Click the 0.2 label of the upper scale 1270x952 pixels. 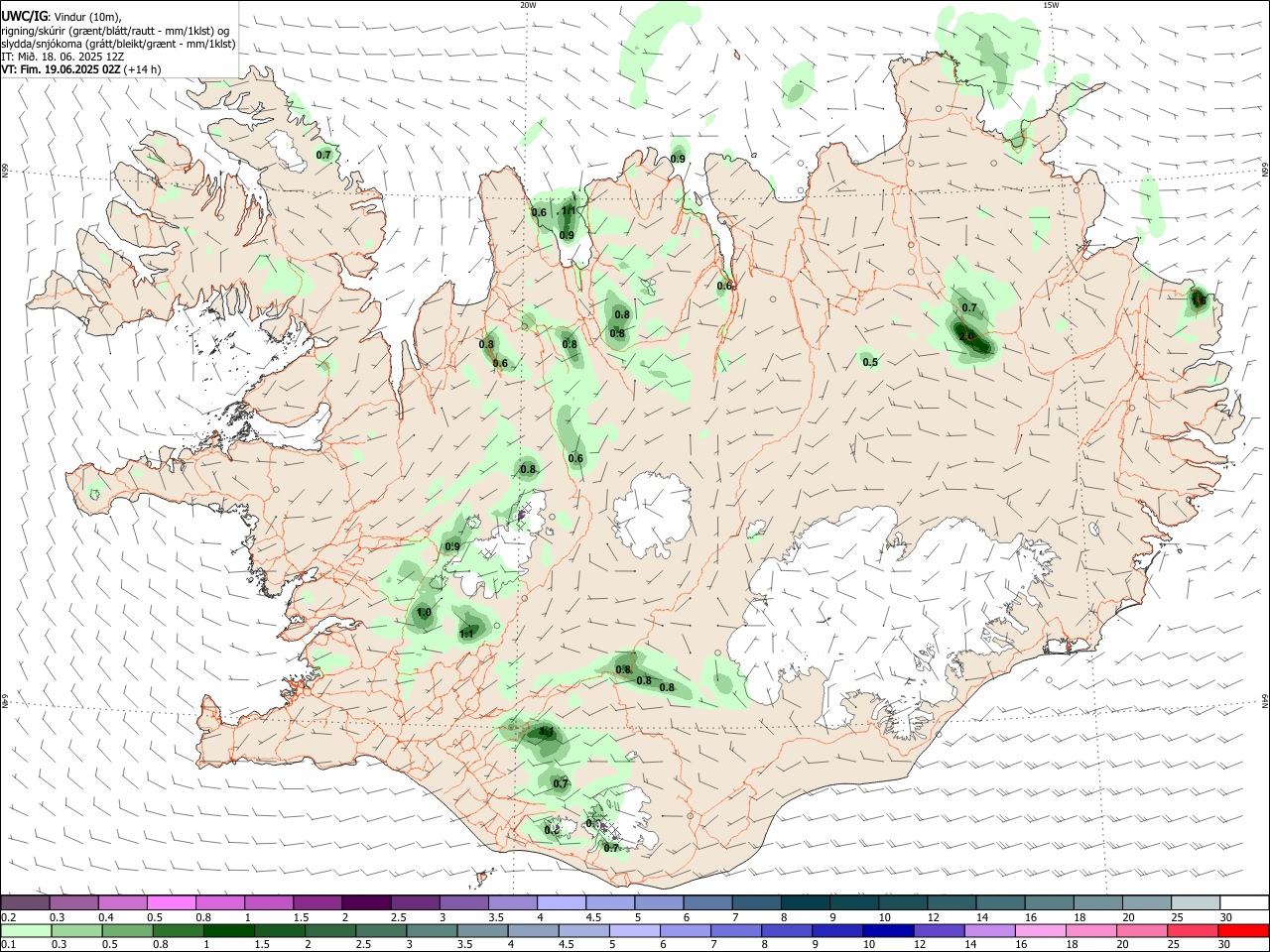[x=9, y=917]
